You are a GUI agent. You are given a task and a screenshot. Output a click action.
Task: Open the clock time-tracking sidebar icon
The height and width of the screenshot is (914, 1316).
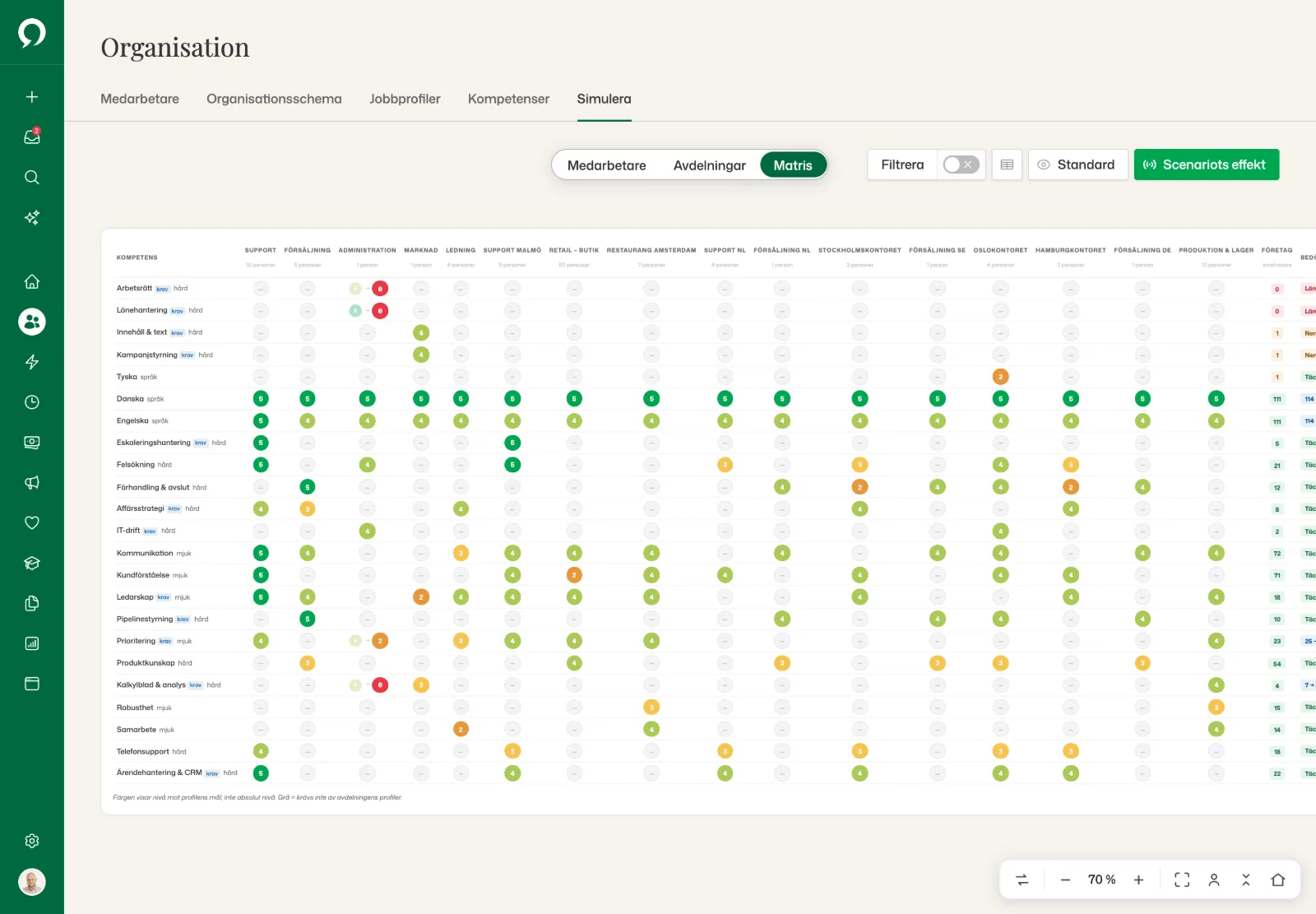[31, 402]
